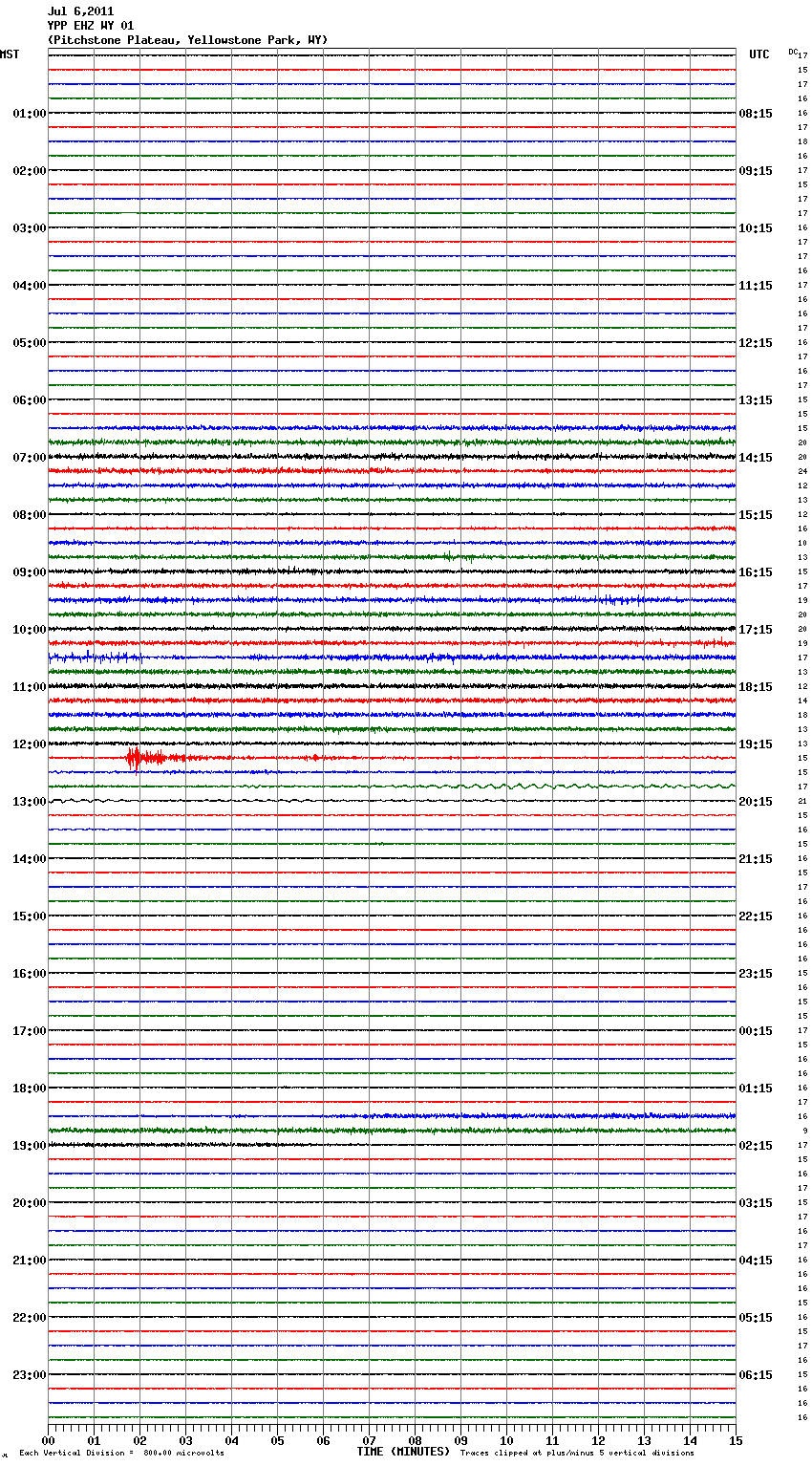Click the "10" minute tick label

[x=506, y=1440]
